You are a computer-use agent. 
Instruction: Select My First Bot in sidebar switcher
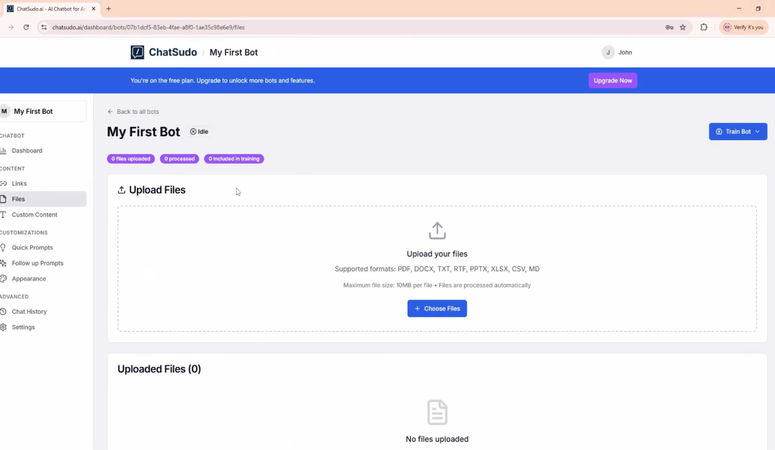click(x=43, y=111)
